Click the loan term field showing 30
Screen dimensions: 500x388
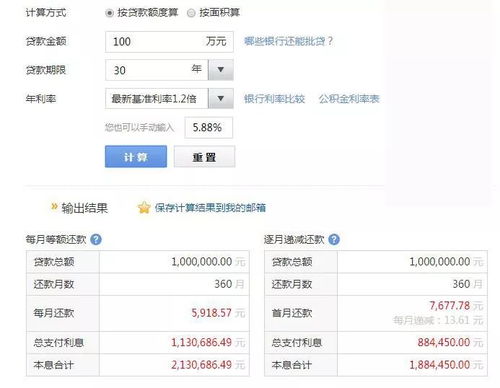(x=157, y=70)
